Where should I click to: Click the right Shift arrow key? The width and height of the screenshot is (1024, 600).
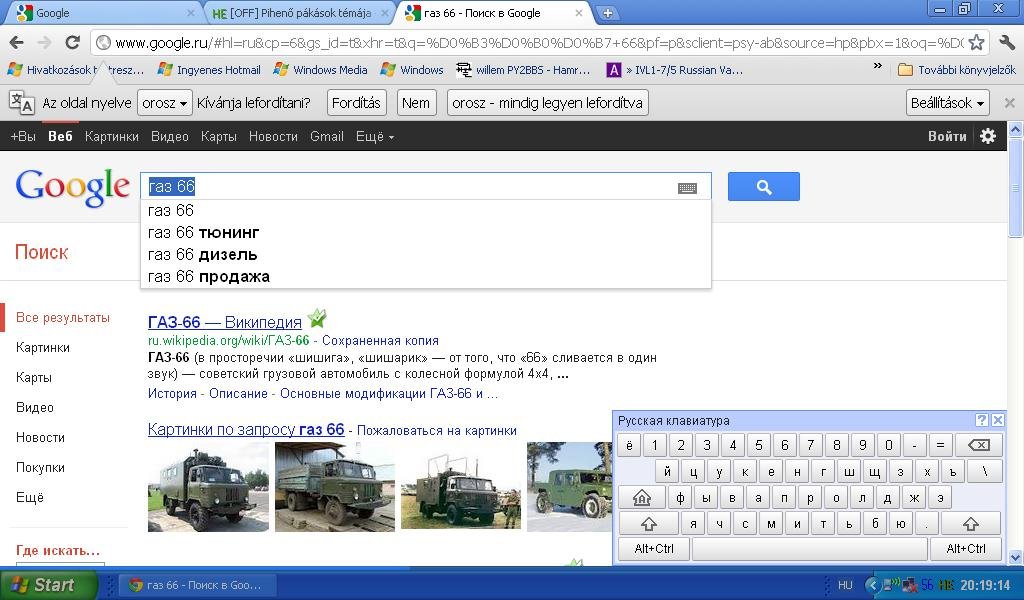[970, 523]
